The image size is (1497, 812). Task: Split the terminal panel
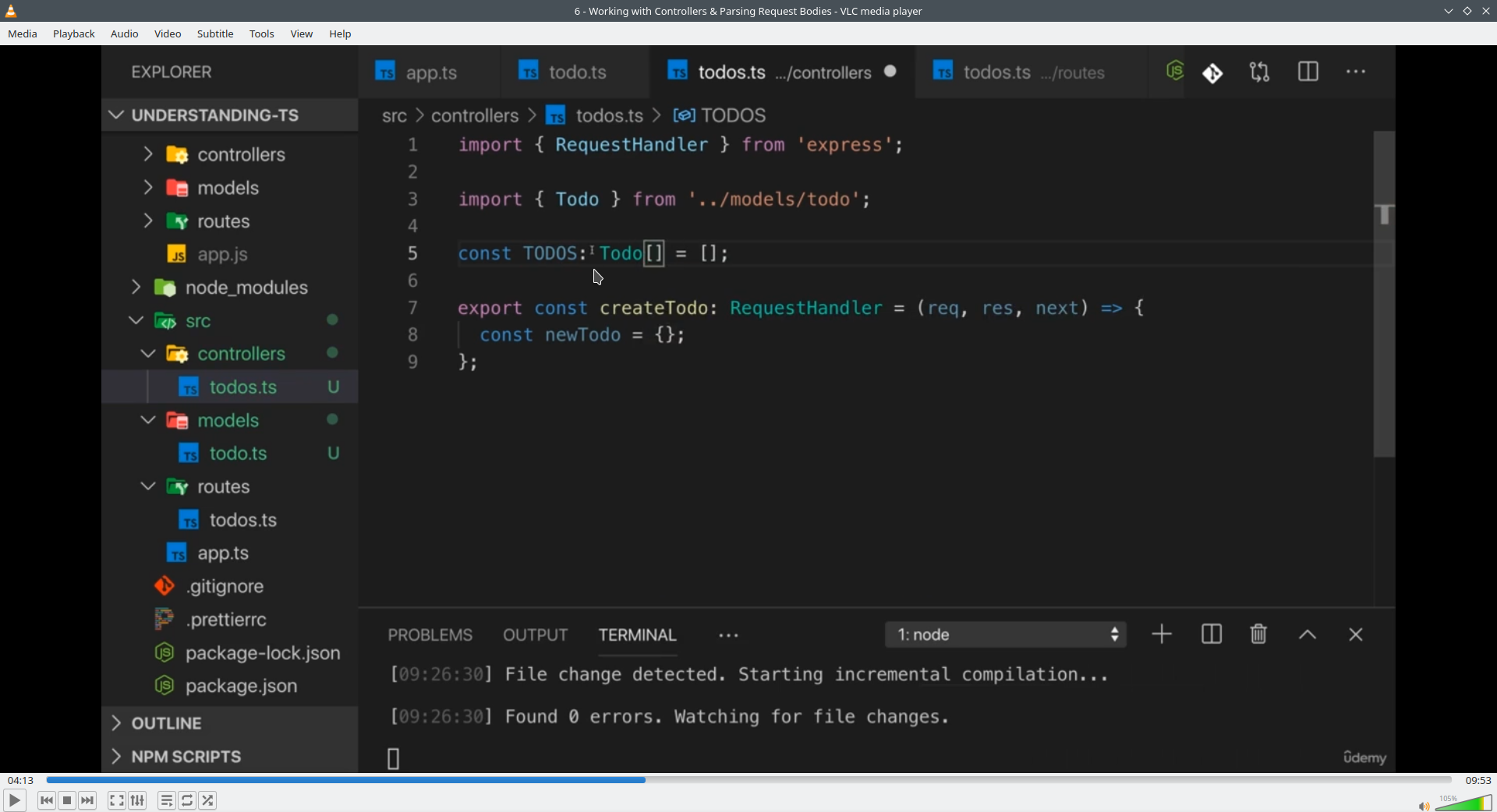[1211, 634]
